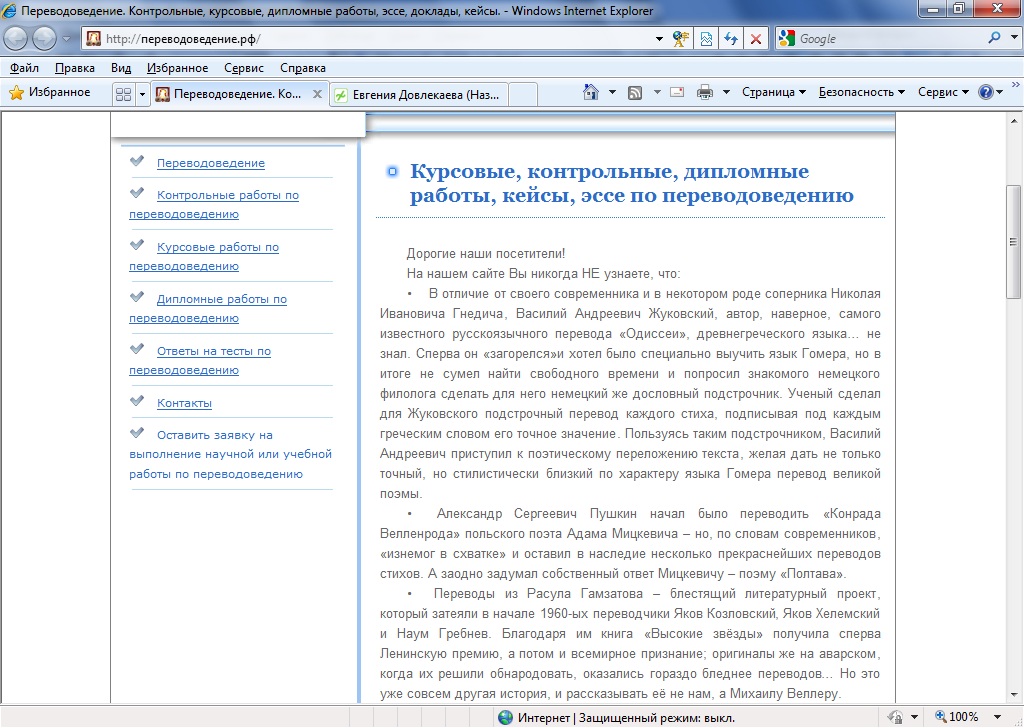
Task: Click the Compatibility View icon
Action: [706, 39]
